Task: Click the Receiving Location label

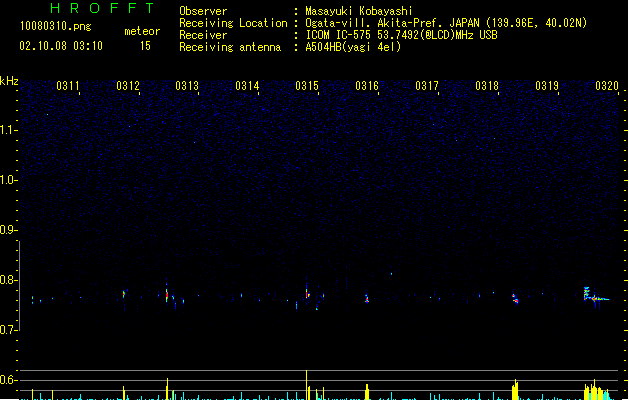Action: [233, 23]
